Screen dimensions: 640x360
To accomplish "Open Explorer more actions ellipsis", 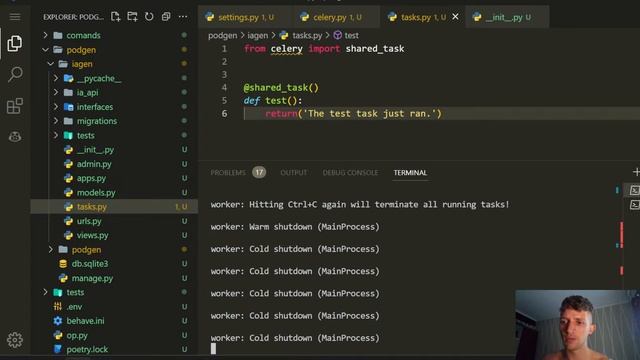I will tap(183, 16).
